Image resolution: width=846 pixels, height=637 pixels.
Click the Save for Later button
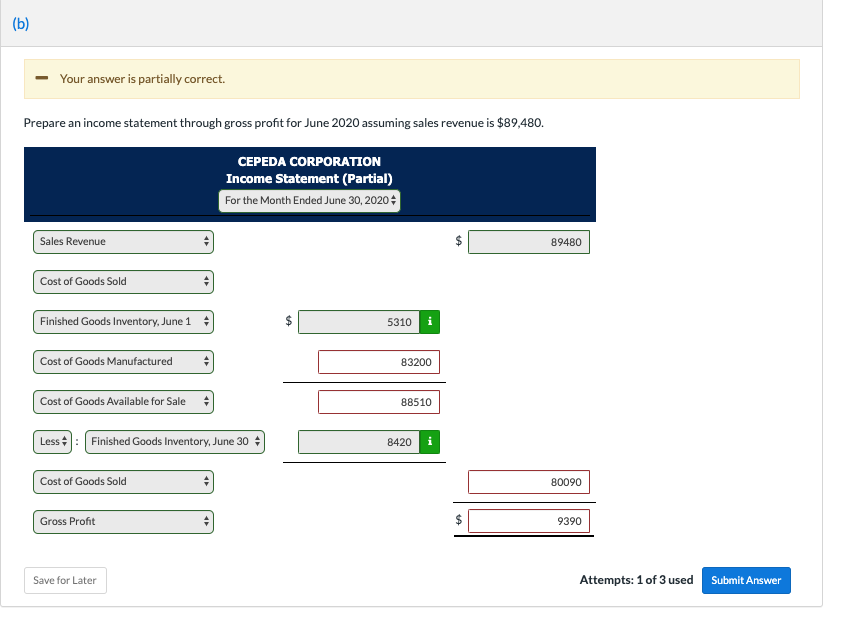65,580
